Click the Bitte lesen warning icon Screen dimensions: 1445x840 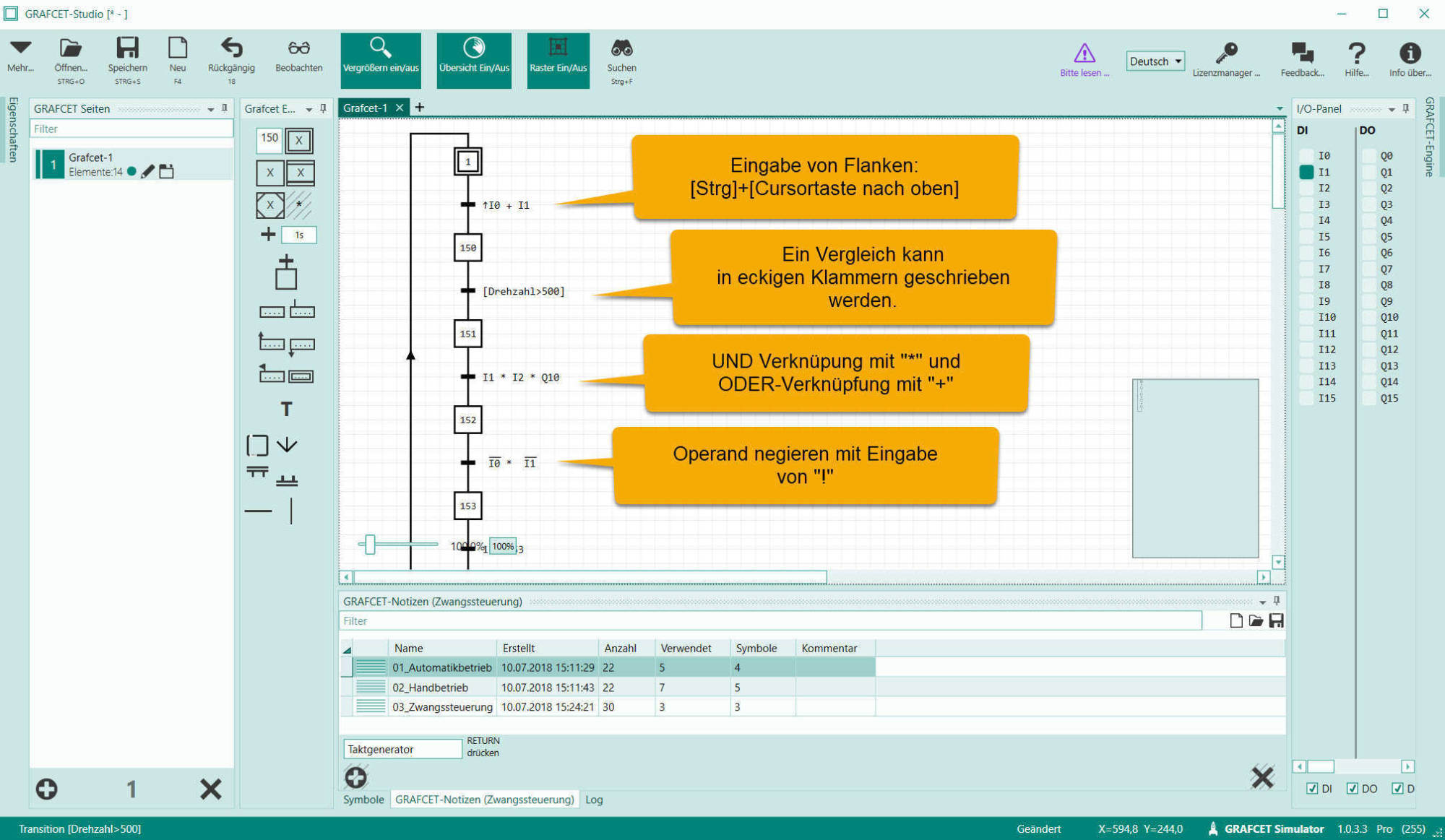pos(1084,53)
